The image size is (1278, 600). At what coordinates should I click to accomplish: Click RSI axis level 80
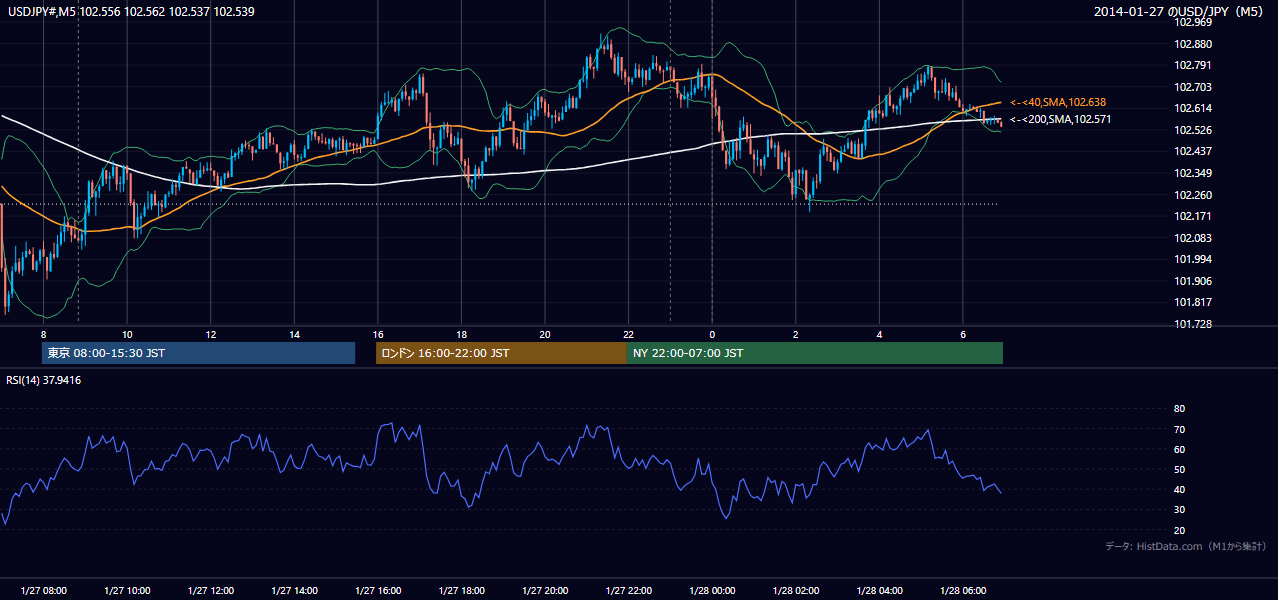(1179, 409)
